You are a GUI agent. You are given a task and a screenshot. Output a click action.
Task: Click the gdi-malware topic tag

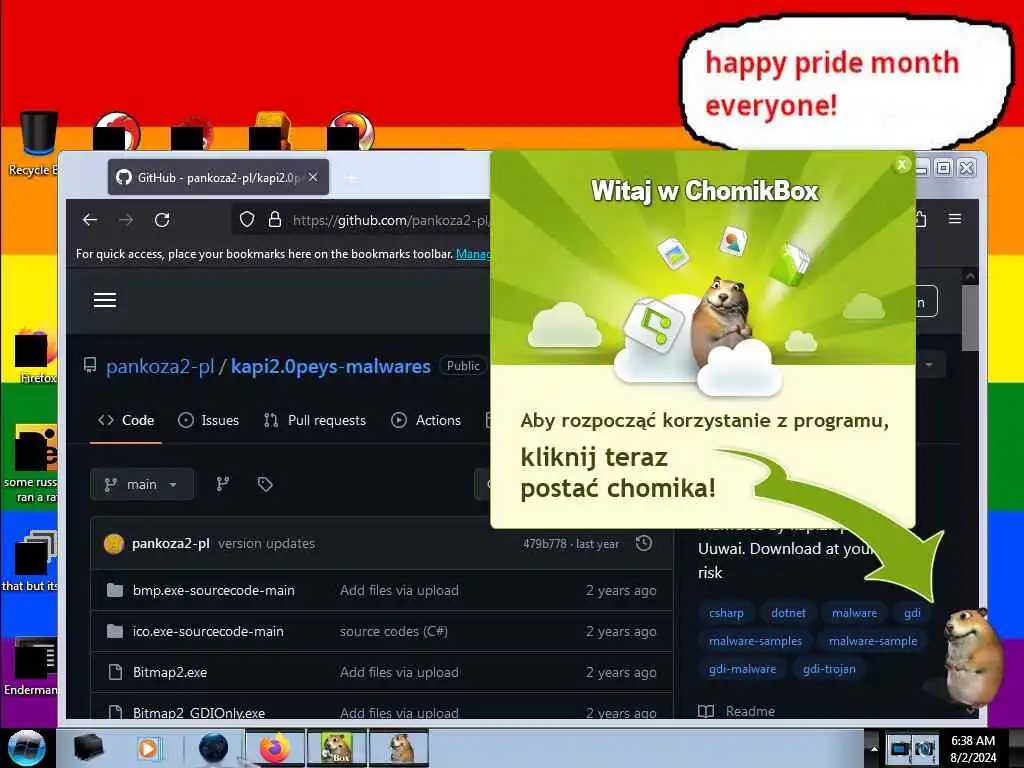point(743,669)
